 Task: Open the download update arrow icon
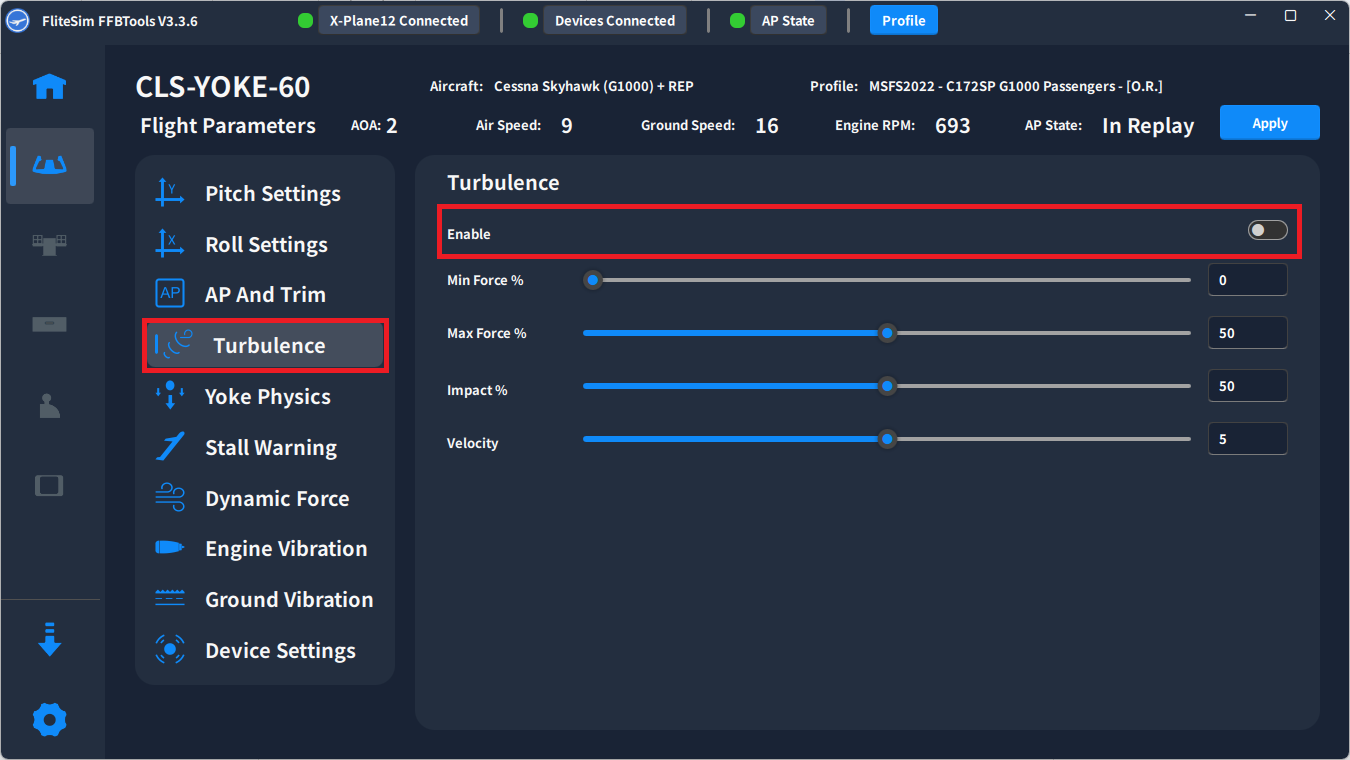(x=50, y=639)
